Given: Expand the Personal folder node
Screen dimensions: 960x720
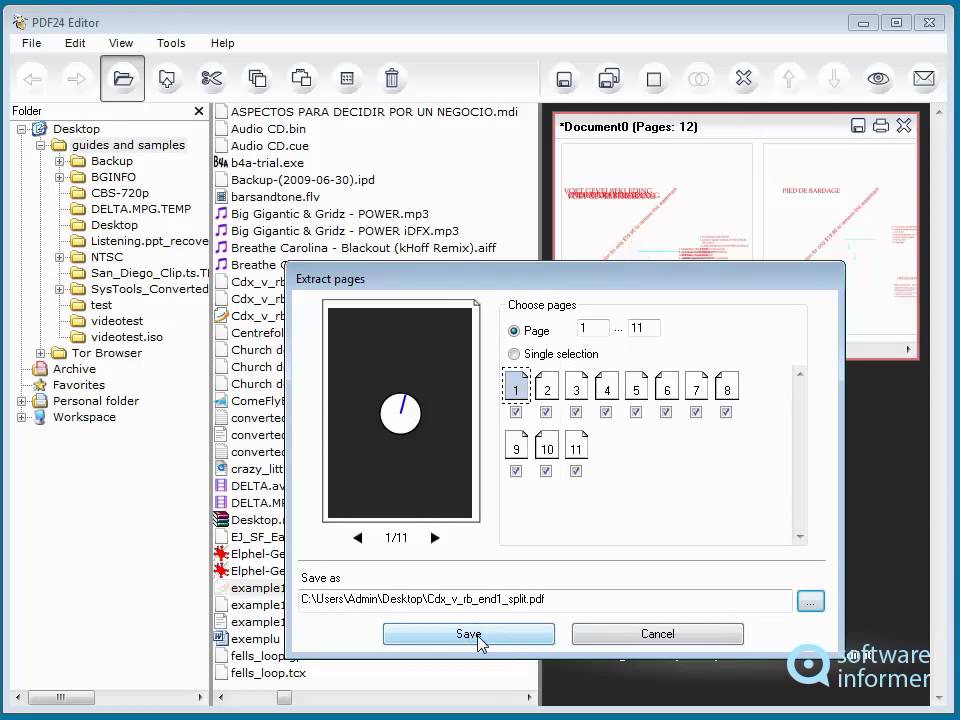Looking at the screenshot, I should pos(21,401).
